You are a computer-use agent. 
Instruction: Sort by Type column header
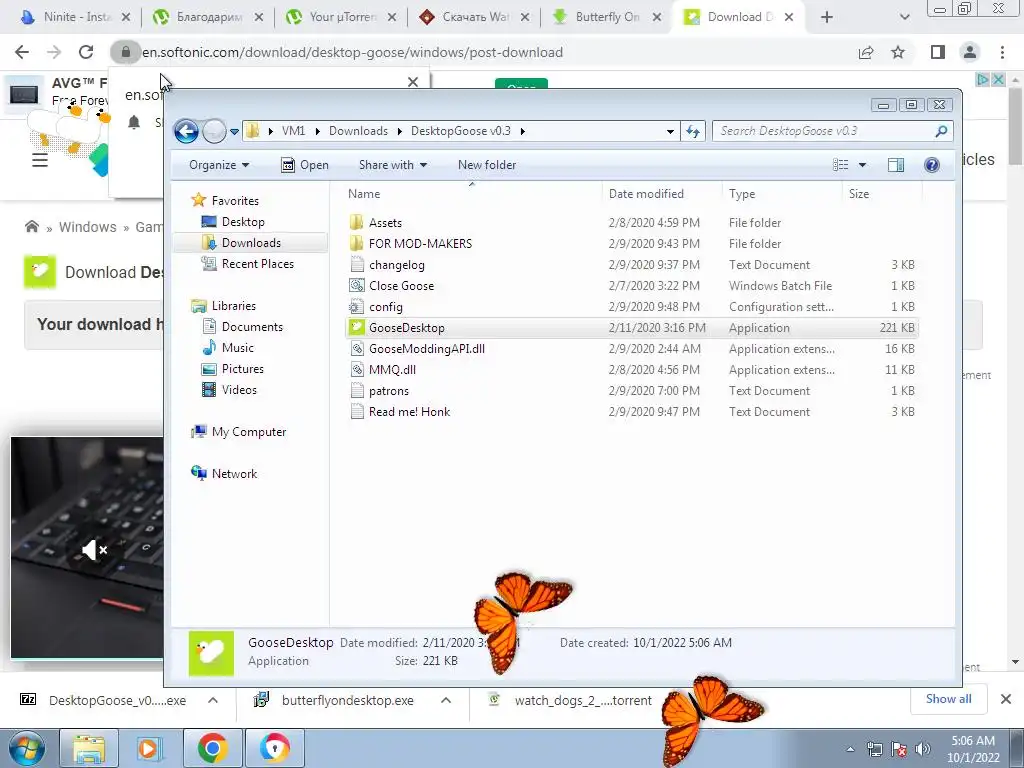782,194
